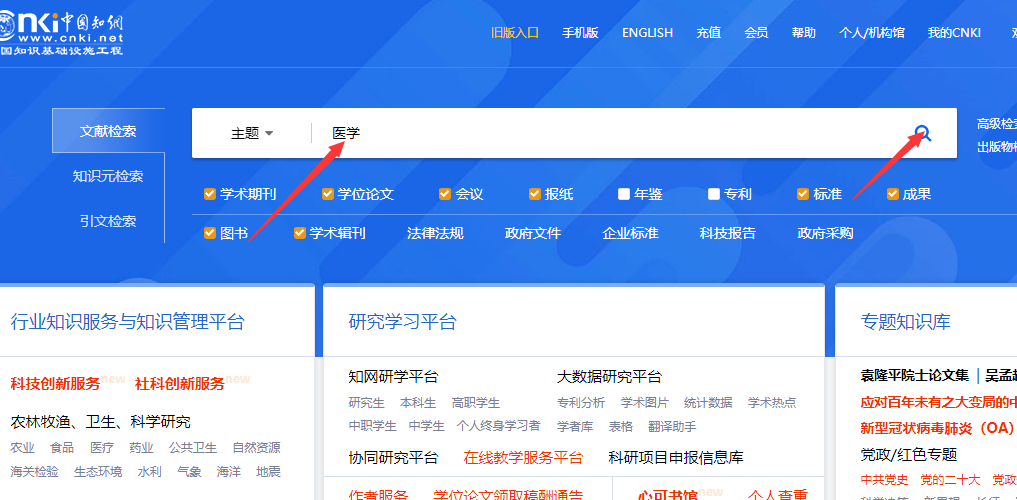
Task: Open the 手机版 menu item
Action: pos(580,32)
